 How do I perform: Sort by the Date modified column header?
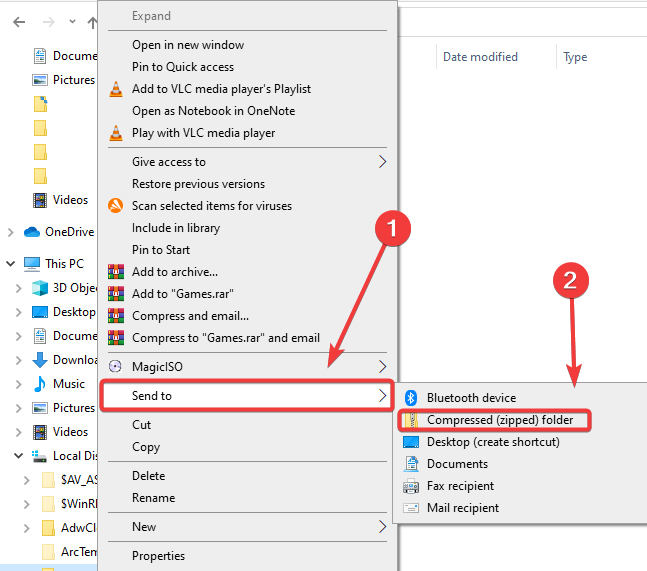click(480, 57)
